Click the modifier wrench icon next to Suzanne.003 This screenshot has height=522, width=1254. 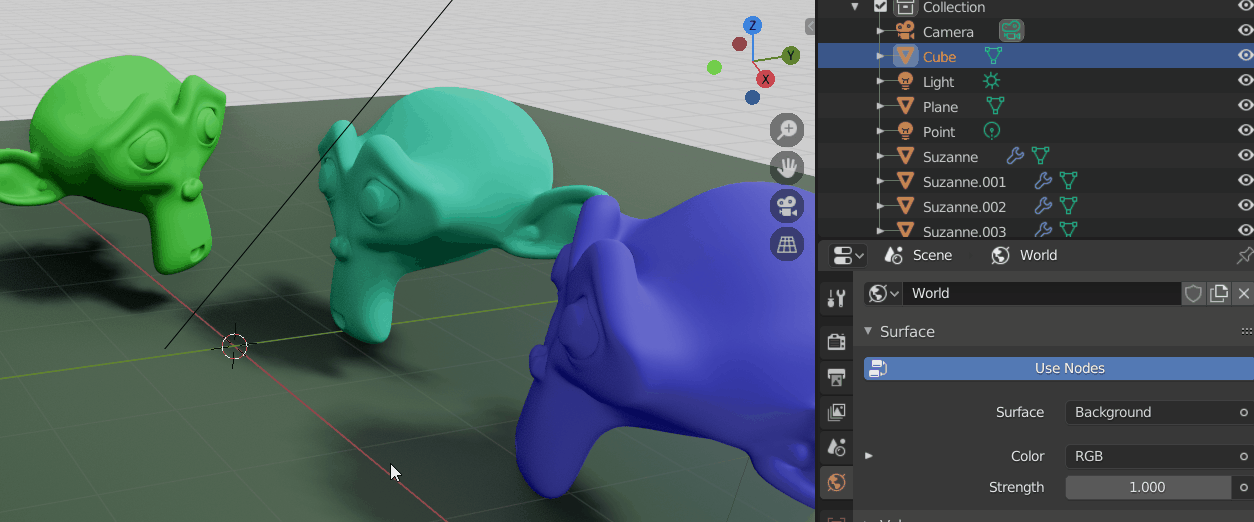coord(1042,231)
